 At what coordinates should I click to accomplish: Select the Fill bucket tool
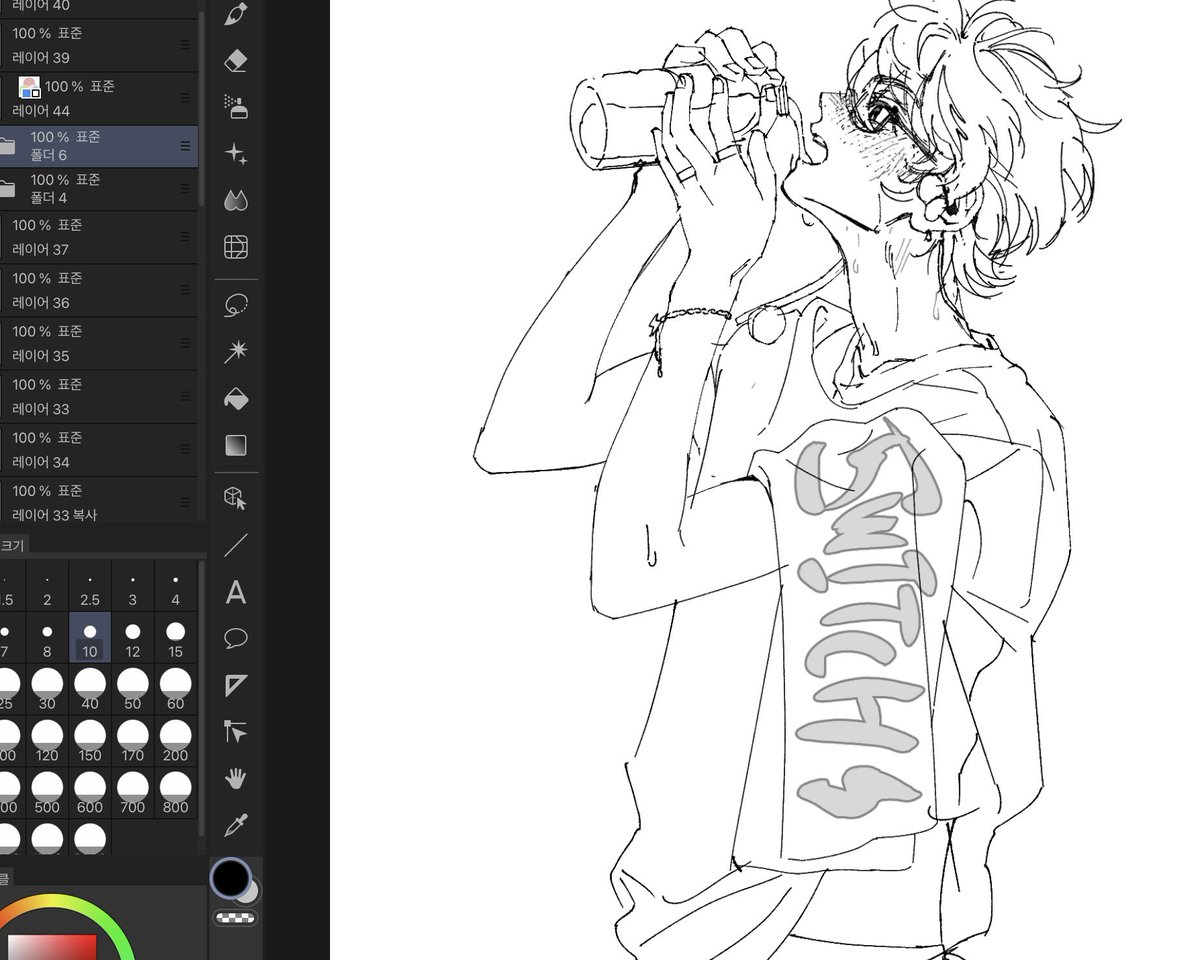(236, 398)
